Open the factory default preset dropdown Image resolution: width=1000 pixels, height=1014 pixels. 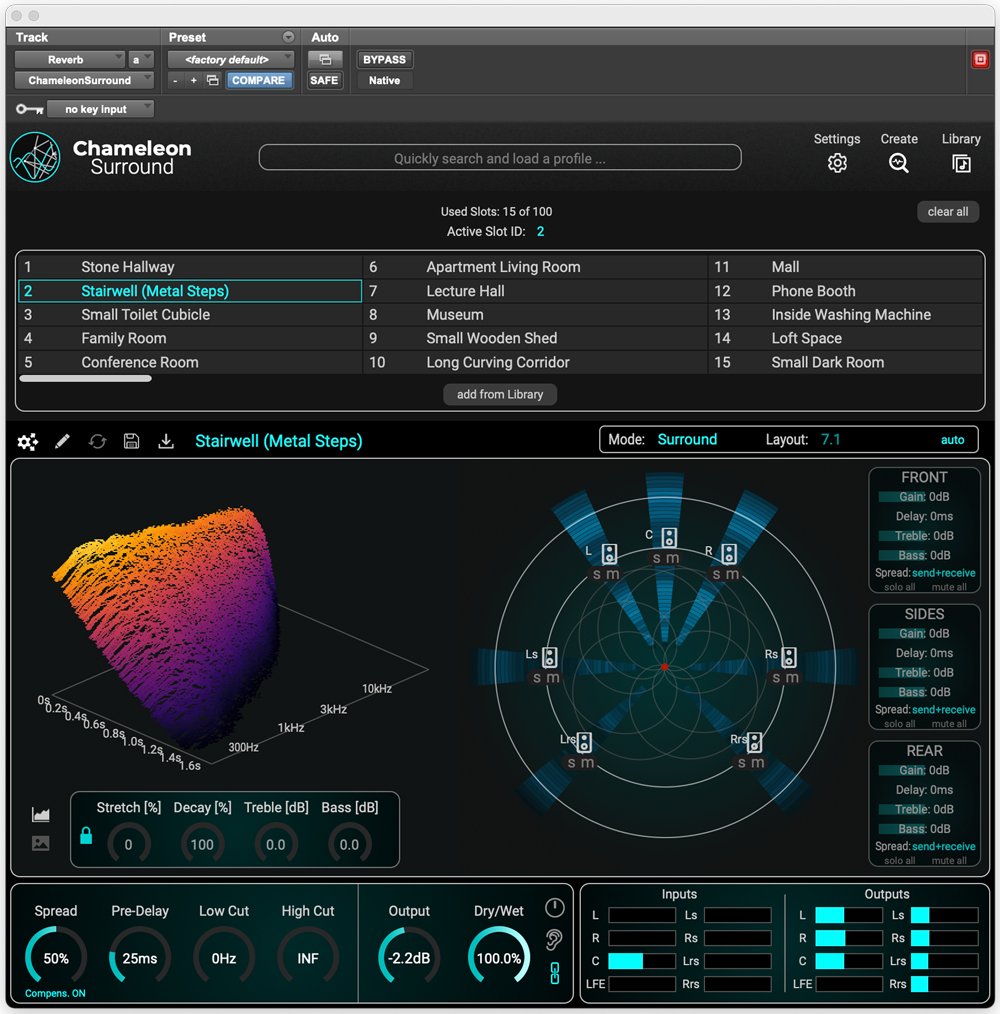tap(230, 59)
